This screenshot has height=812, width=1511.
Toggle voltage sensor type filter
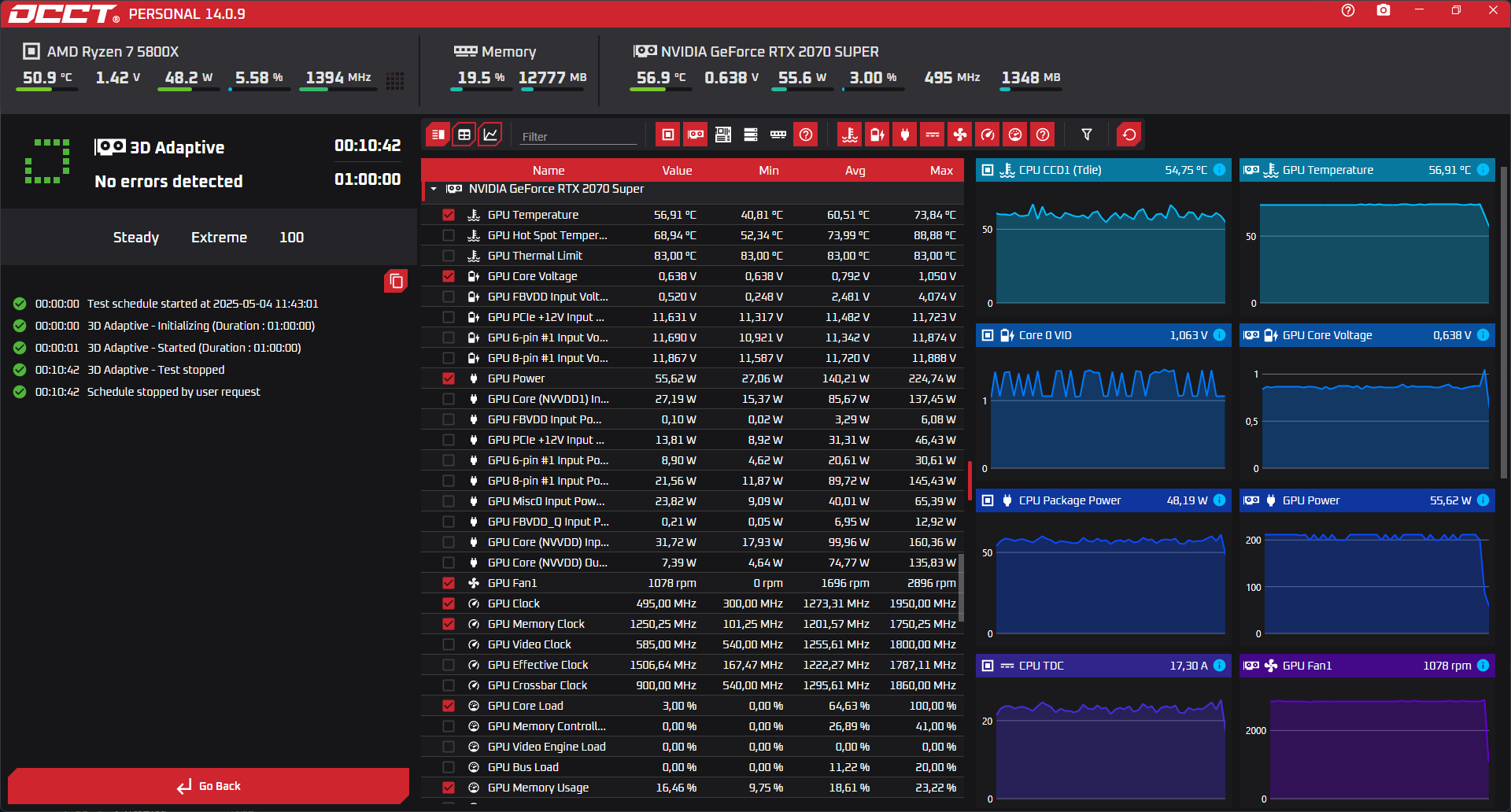pos(877,135)
